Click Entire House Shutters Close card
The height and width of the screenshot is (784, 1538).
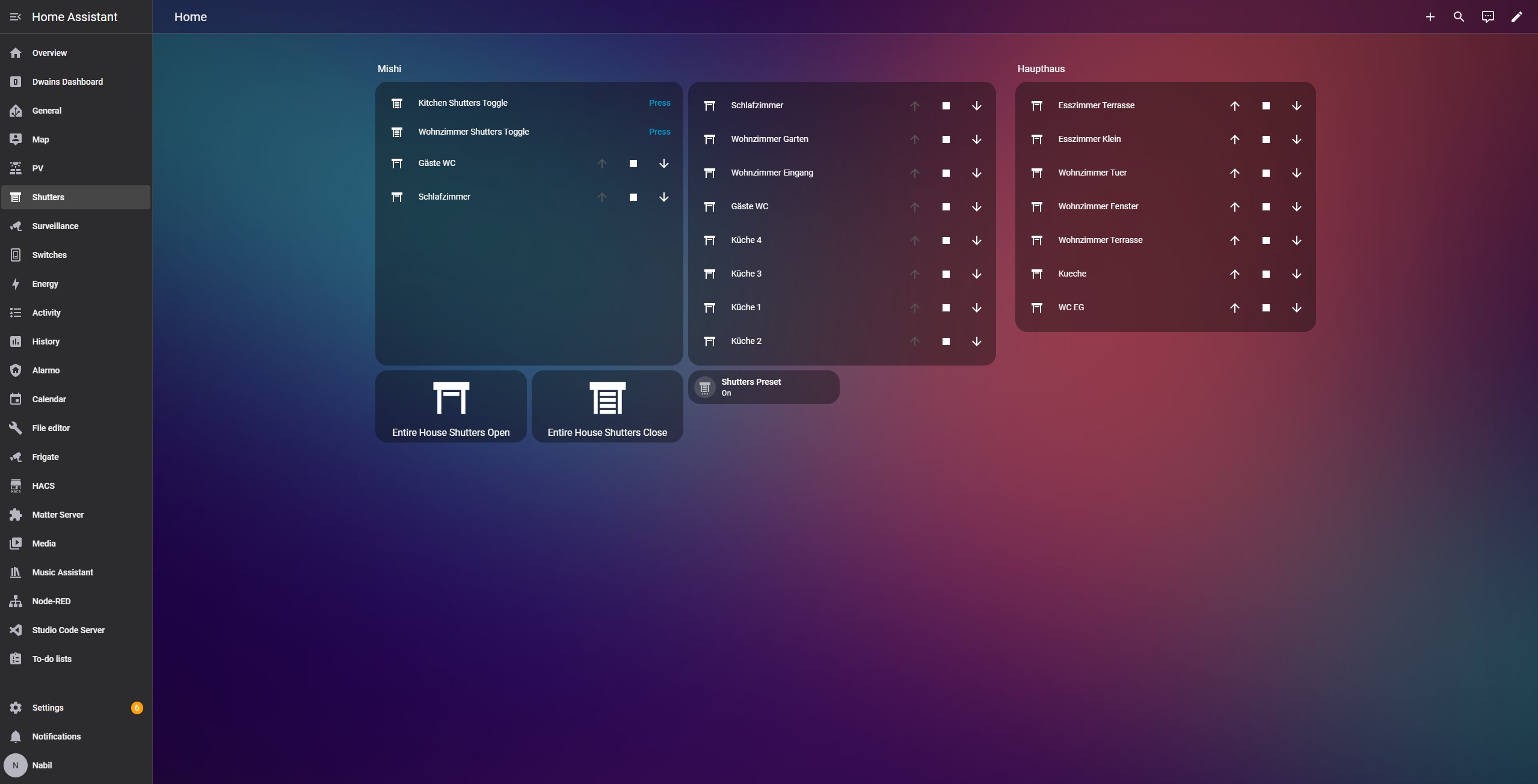607,406
